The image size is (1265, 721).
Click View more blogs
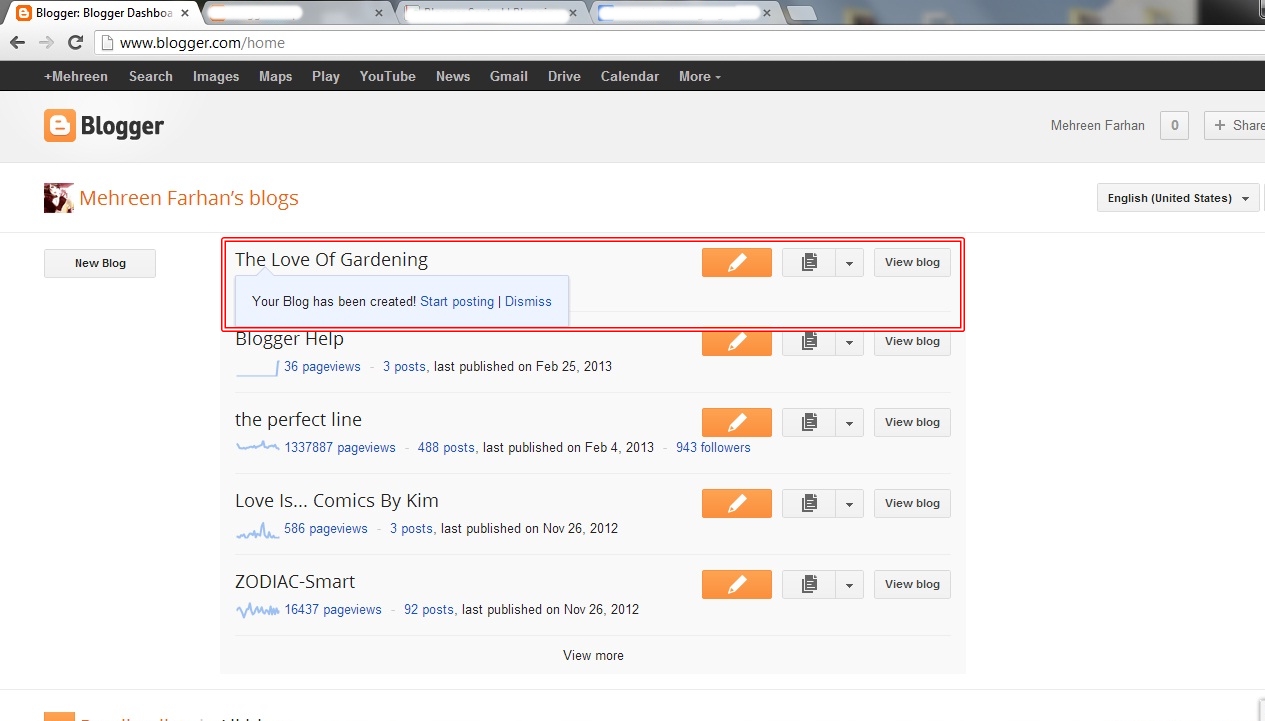[x=593, y=656]
